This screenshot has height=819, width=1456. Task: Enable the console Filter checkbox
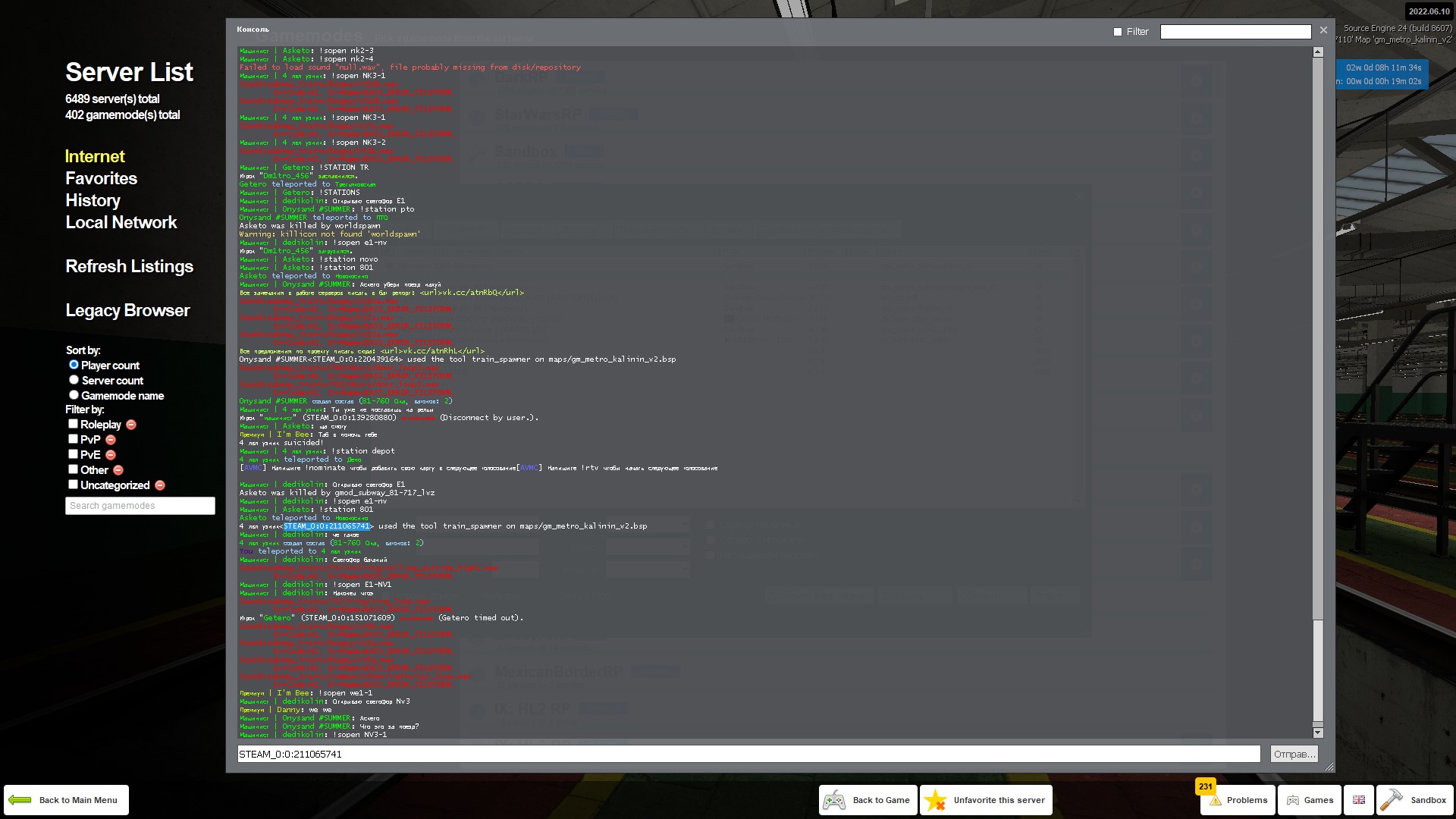pyautogui.click(x=1117, y=32)
